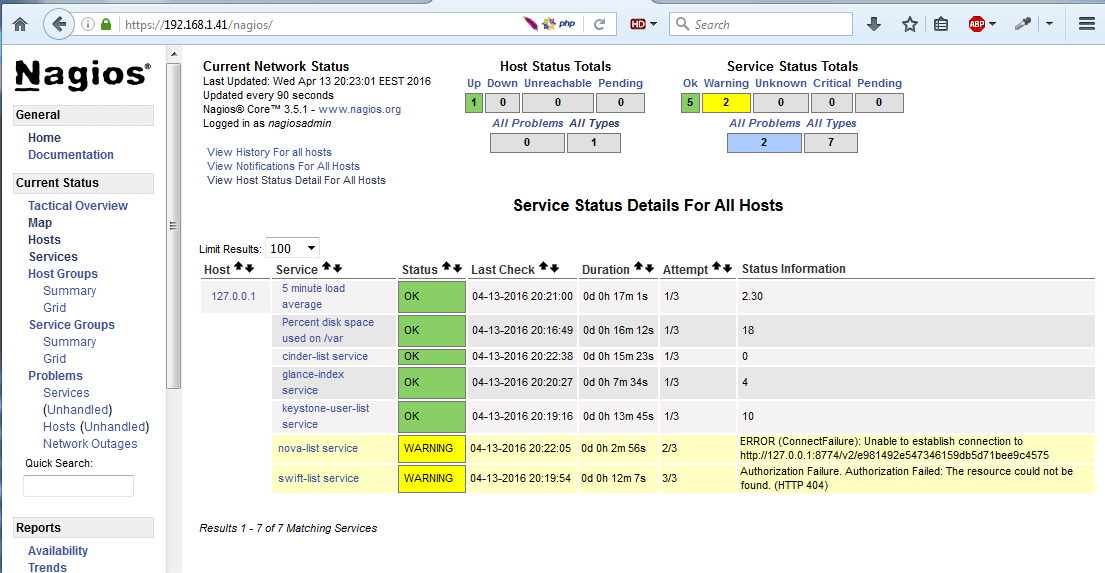The width and height of the screenshot is (1105, 573).
Task: Sort Status column descending with the down arrow
Action: [458, 268]
